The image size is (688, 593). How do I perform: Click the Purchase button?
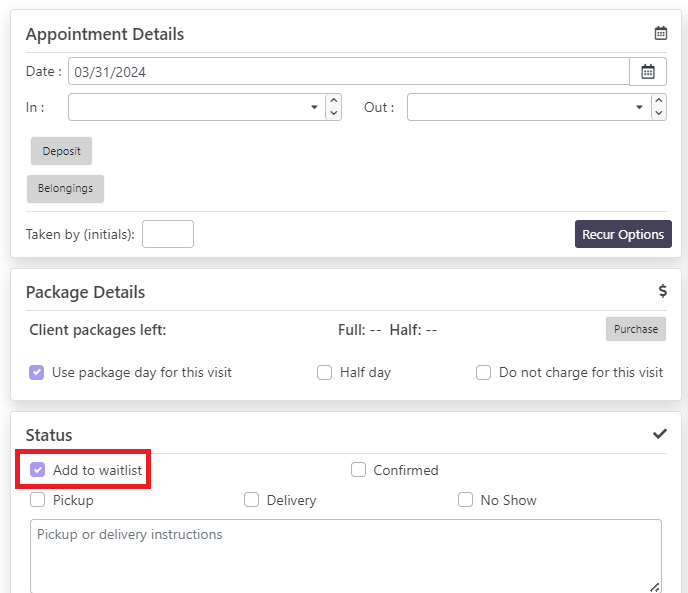click(x=636, y=329)
